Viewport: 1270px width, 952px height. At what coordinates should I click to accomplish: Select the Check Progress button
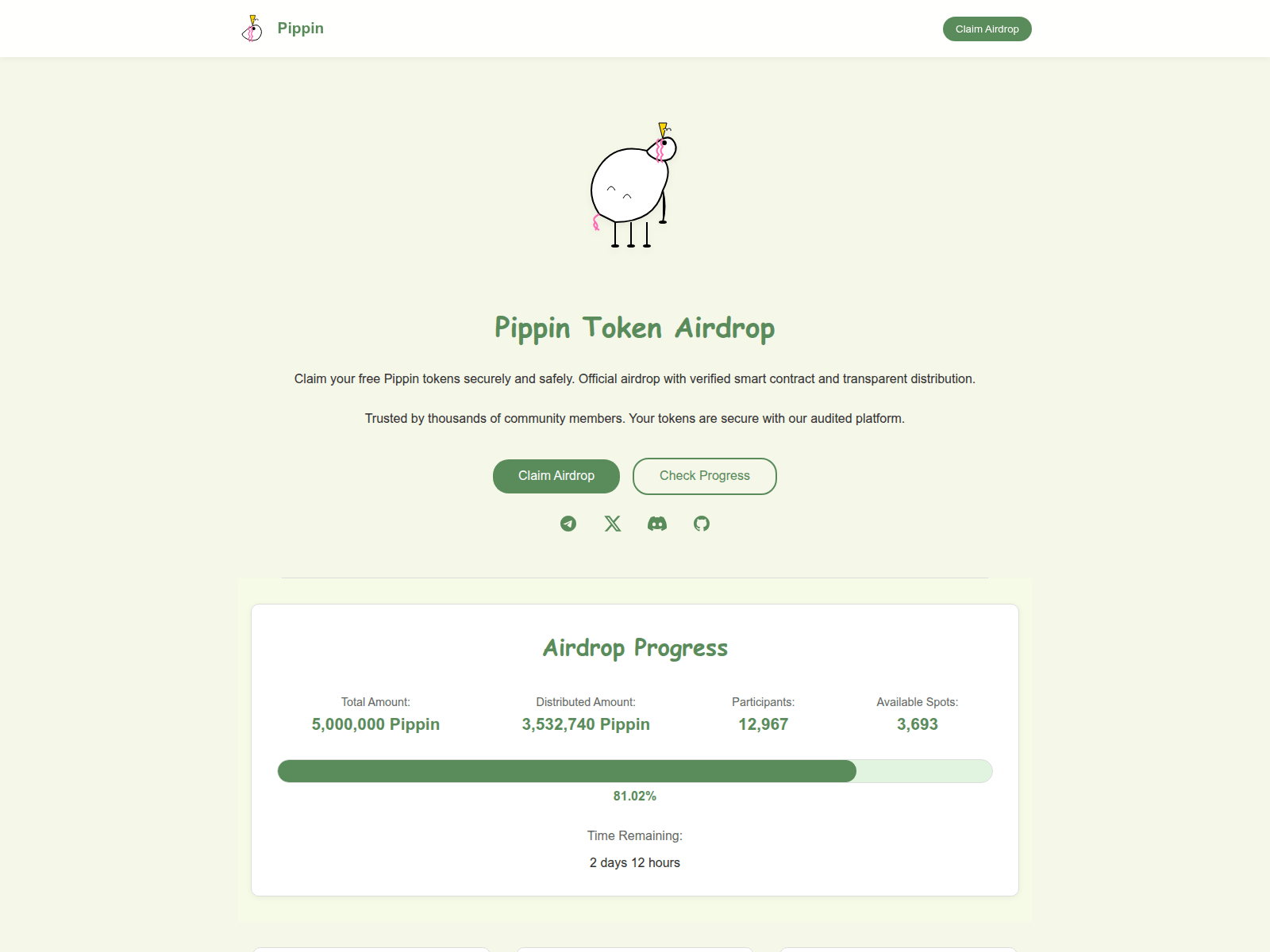pos(704,476)
